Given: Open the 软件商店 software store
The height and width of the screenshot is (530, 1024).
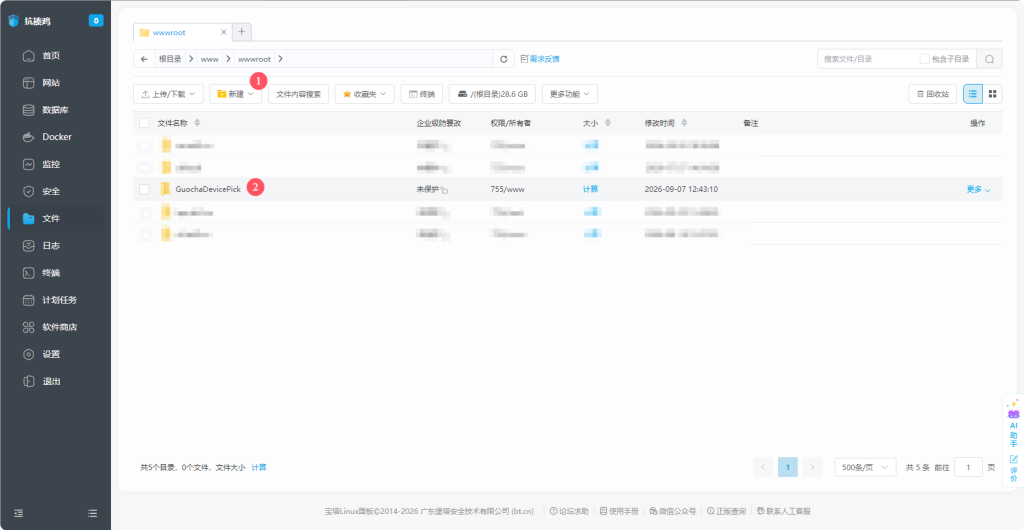Looking at the screenshot, I should click(x=59, y=327).
